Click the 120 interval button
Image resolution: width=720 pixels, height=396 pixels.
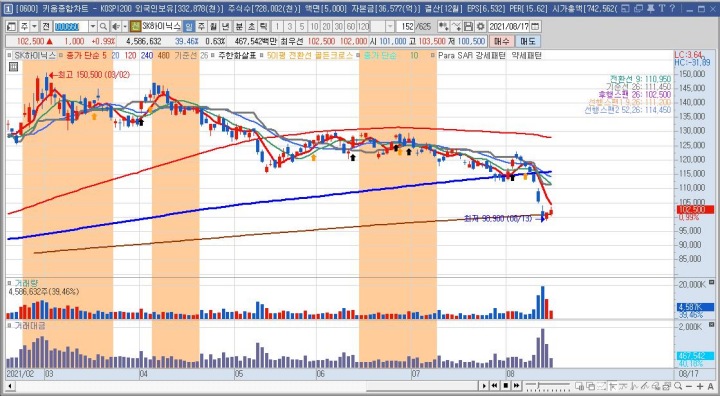[364, 27]
